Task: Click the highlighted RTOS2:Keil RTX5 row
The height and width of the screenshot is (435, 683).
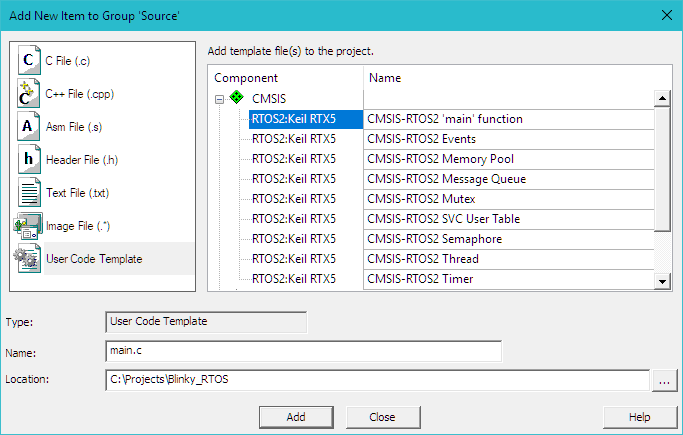Action: [305, 119]
